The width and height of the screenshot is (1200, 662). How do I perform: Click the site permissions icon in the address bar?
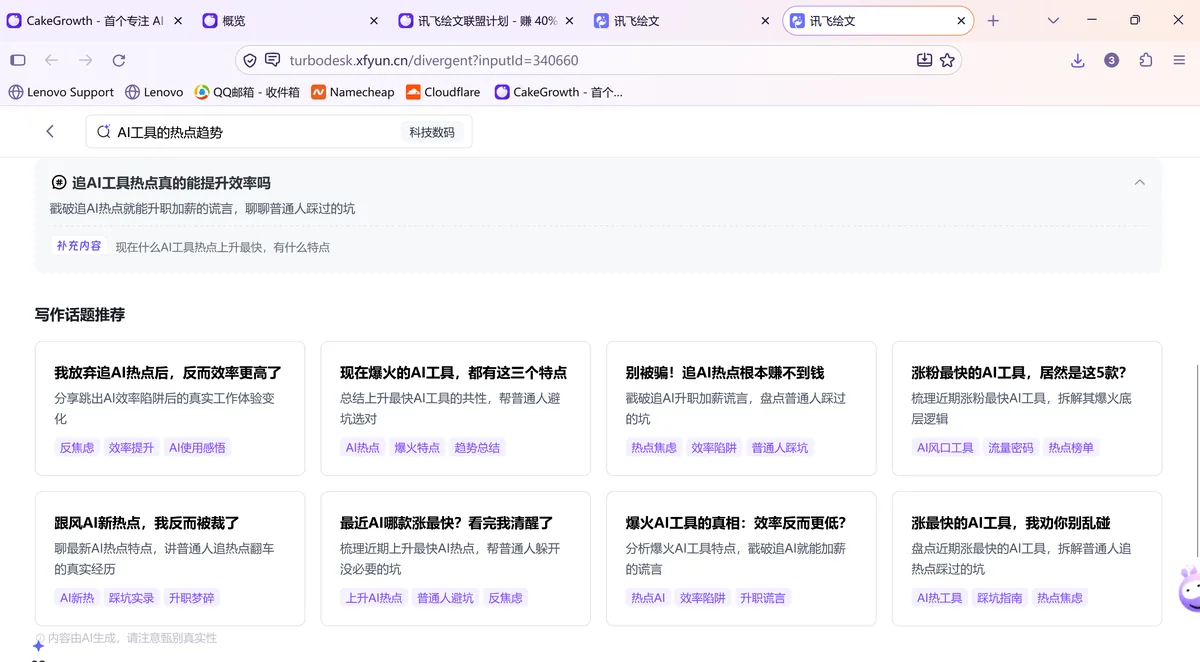pyautogui.click(x=272, y=60)
